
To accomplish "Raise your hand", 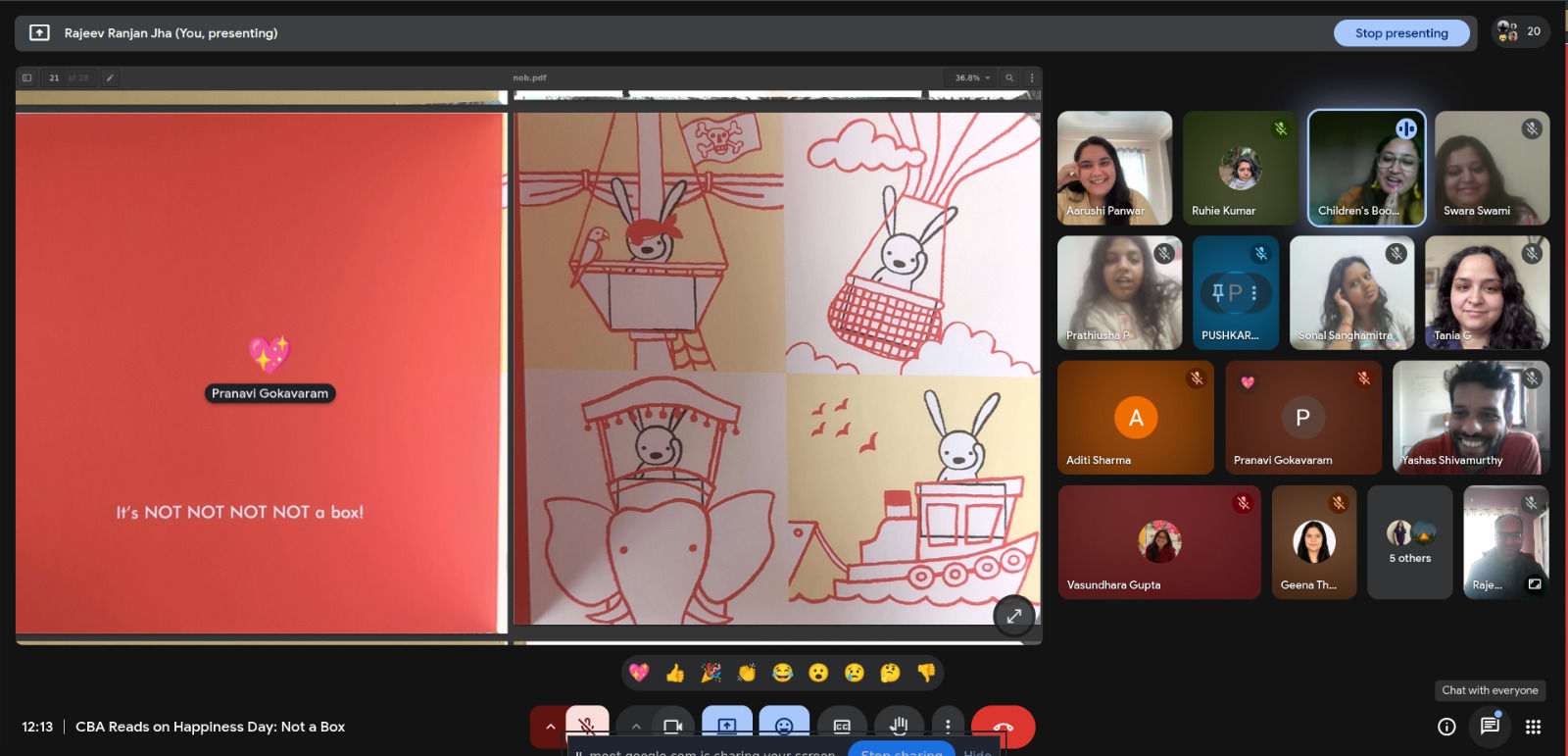I will [x=899, y=727].
